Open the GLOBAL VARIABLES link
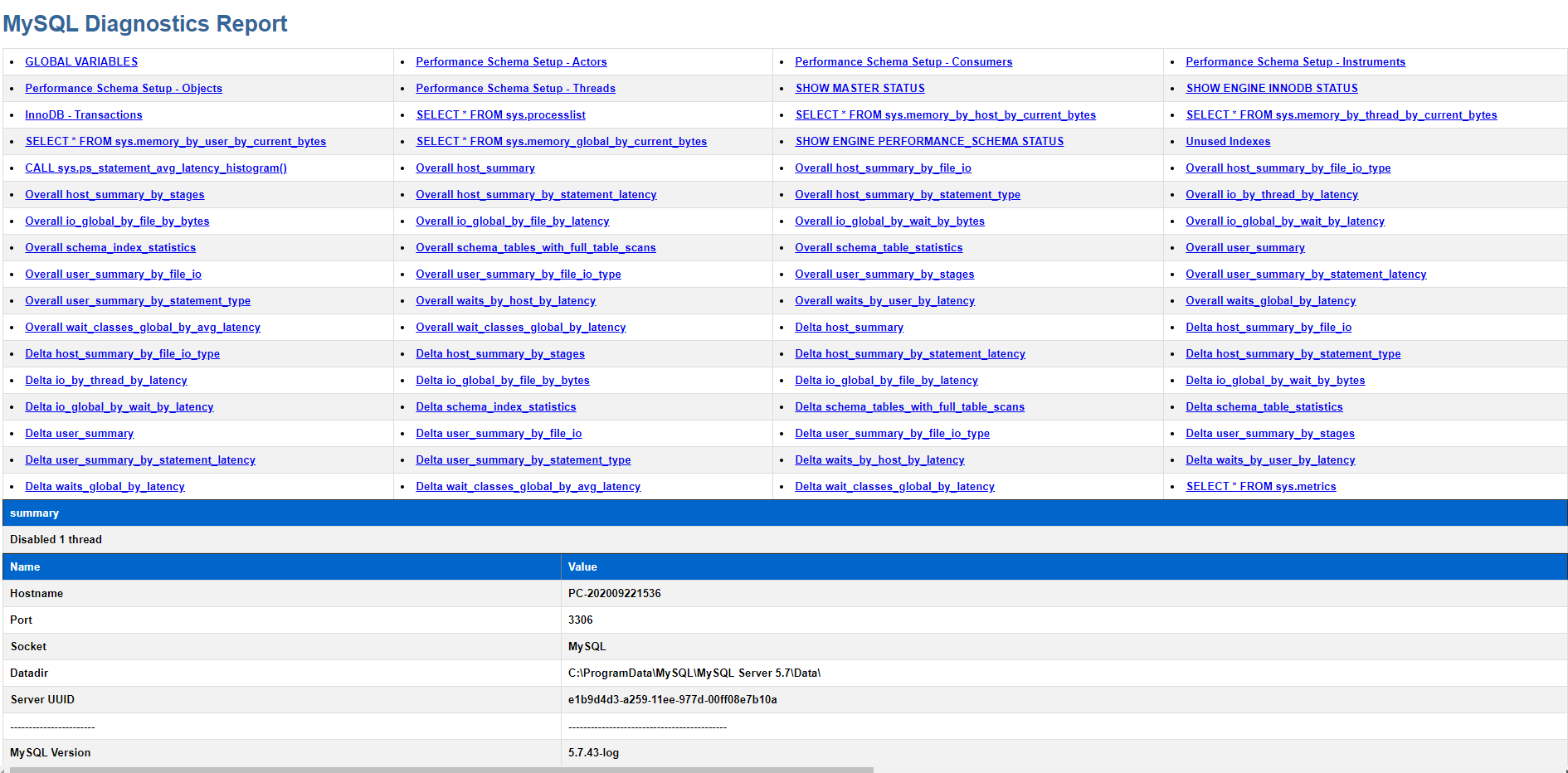The width and height of the screenshot is (1568, 773). 81,62
